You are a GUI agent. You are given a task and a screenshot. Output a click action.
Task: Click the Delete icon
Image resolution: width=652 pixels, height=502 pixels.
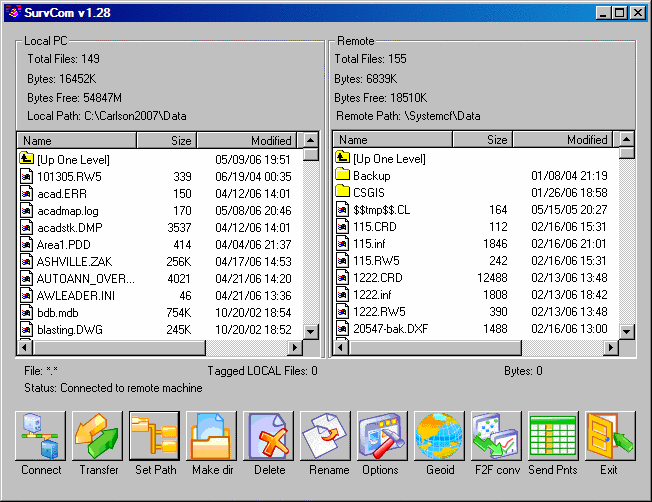pyautogui.click(x=268, y=435)
